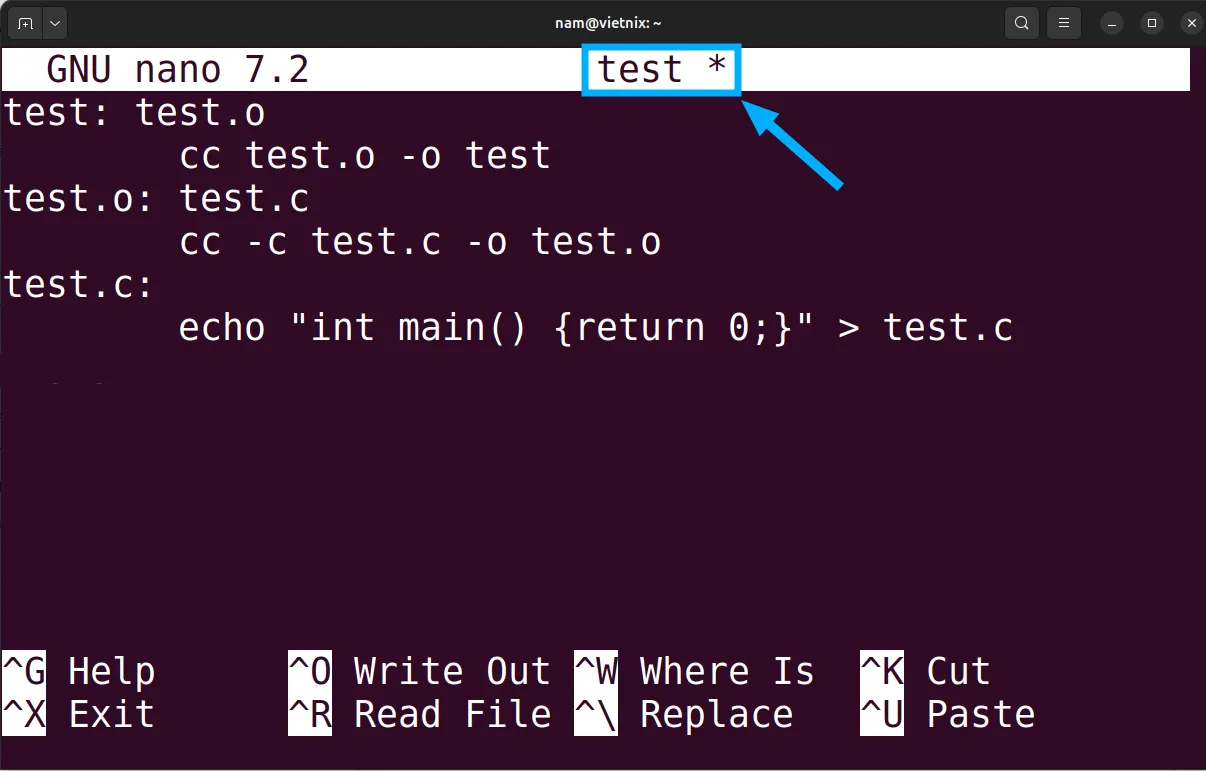Viewport: 1206px width, 771px height.
Task: Open the hamburger menu in title bar
Action: (1063, 23)
